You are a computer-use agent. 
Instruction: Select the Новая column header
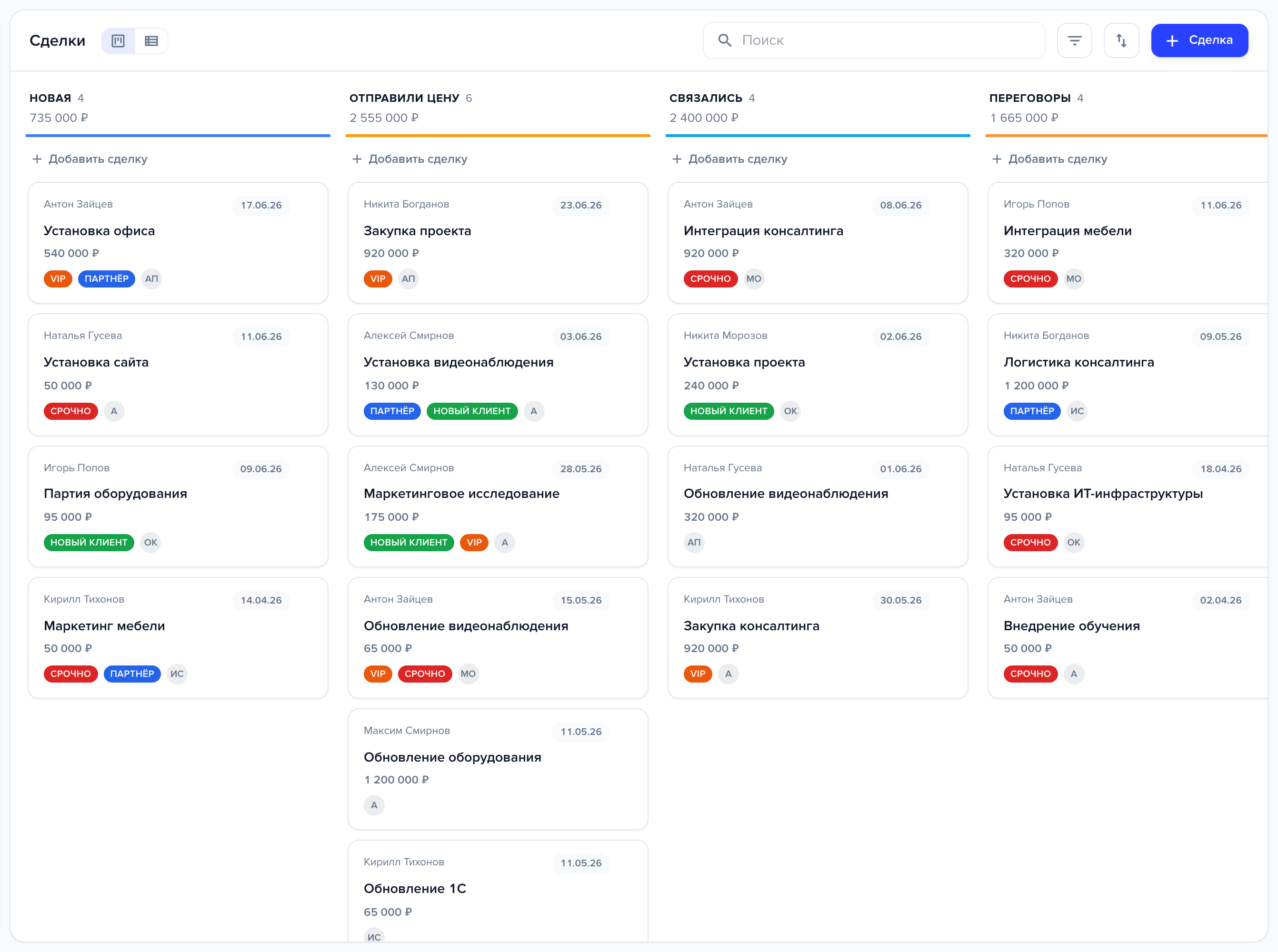click(50, 98)
